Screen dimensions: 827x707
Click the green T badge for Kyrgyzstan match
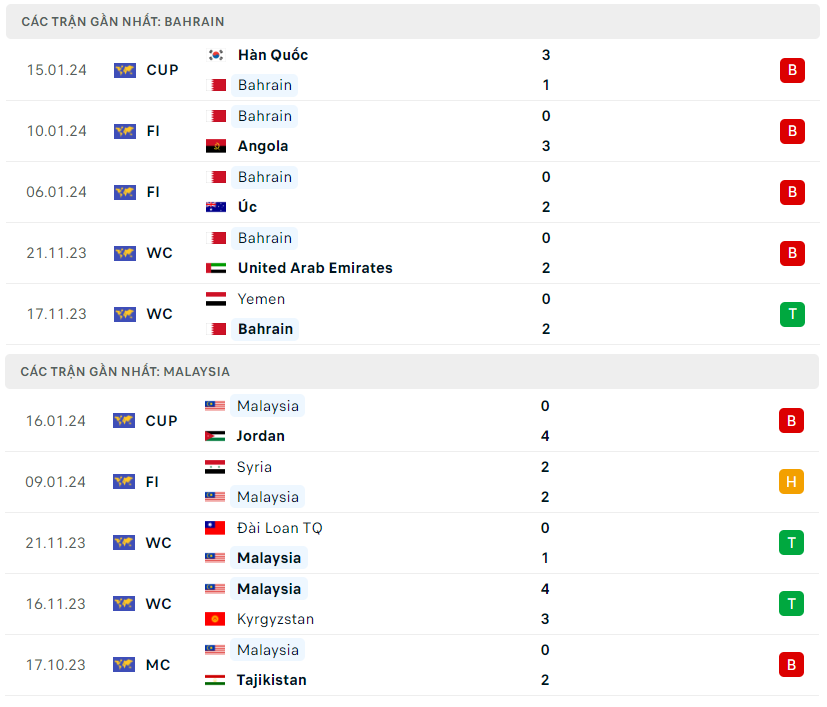pyautogui.click(x=791, y=604)
